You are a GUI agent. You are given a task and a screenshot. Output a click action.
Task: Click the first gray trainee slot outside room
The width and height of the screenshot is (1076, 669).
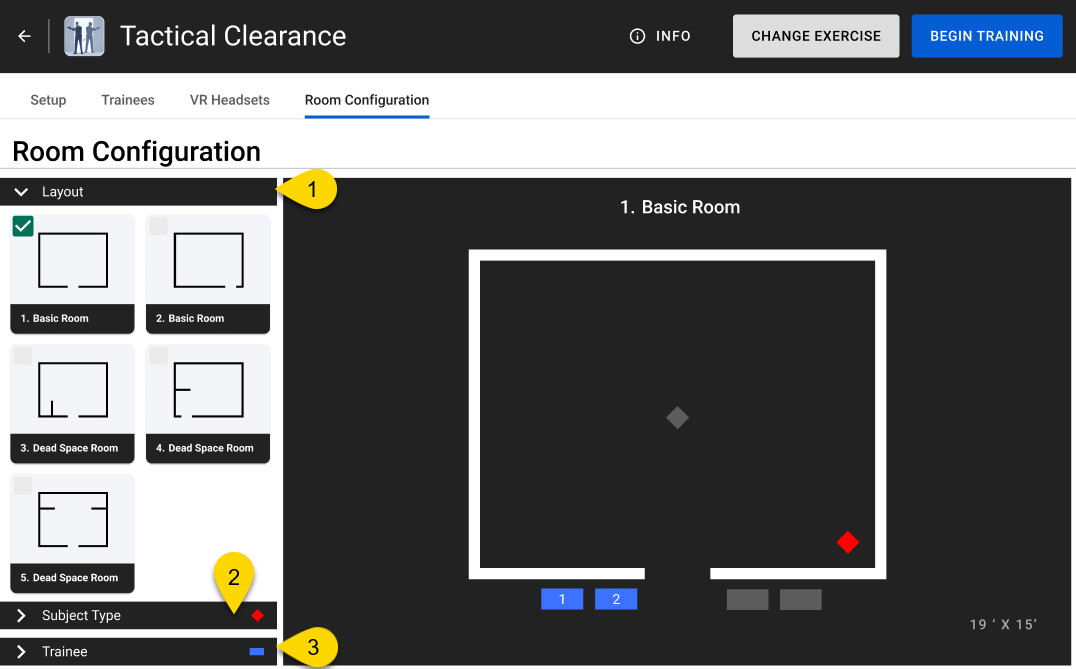pos(747,599)
